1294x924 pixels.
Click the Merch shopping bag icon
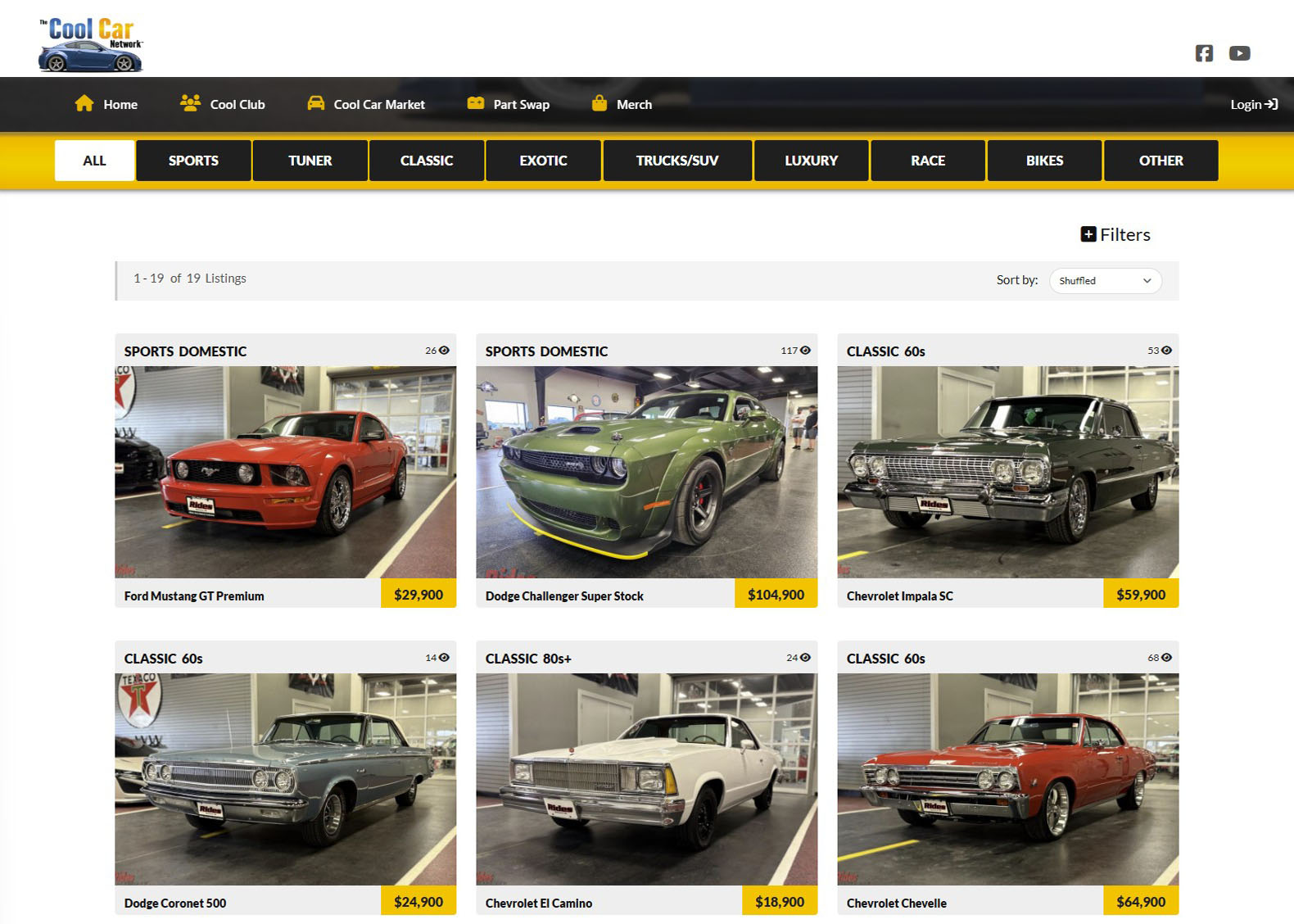click(599, 103)
